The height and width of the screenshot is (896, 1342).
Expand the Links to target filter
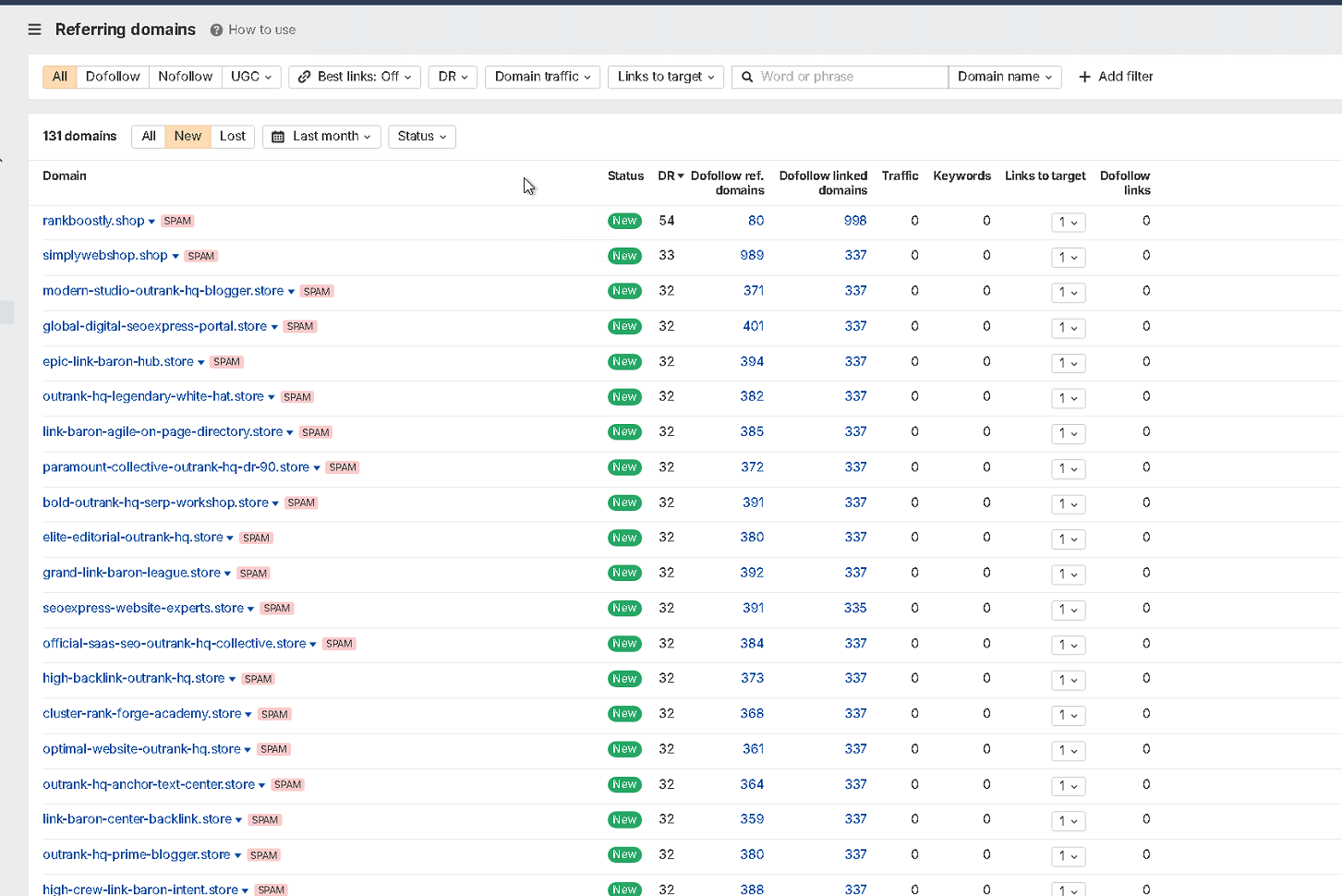pos(666,77)
